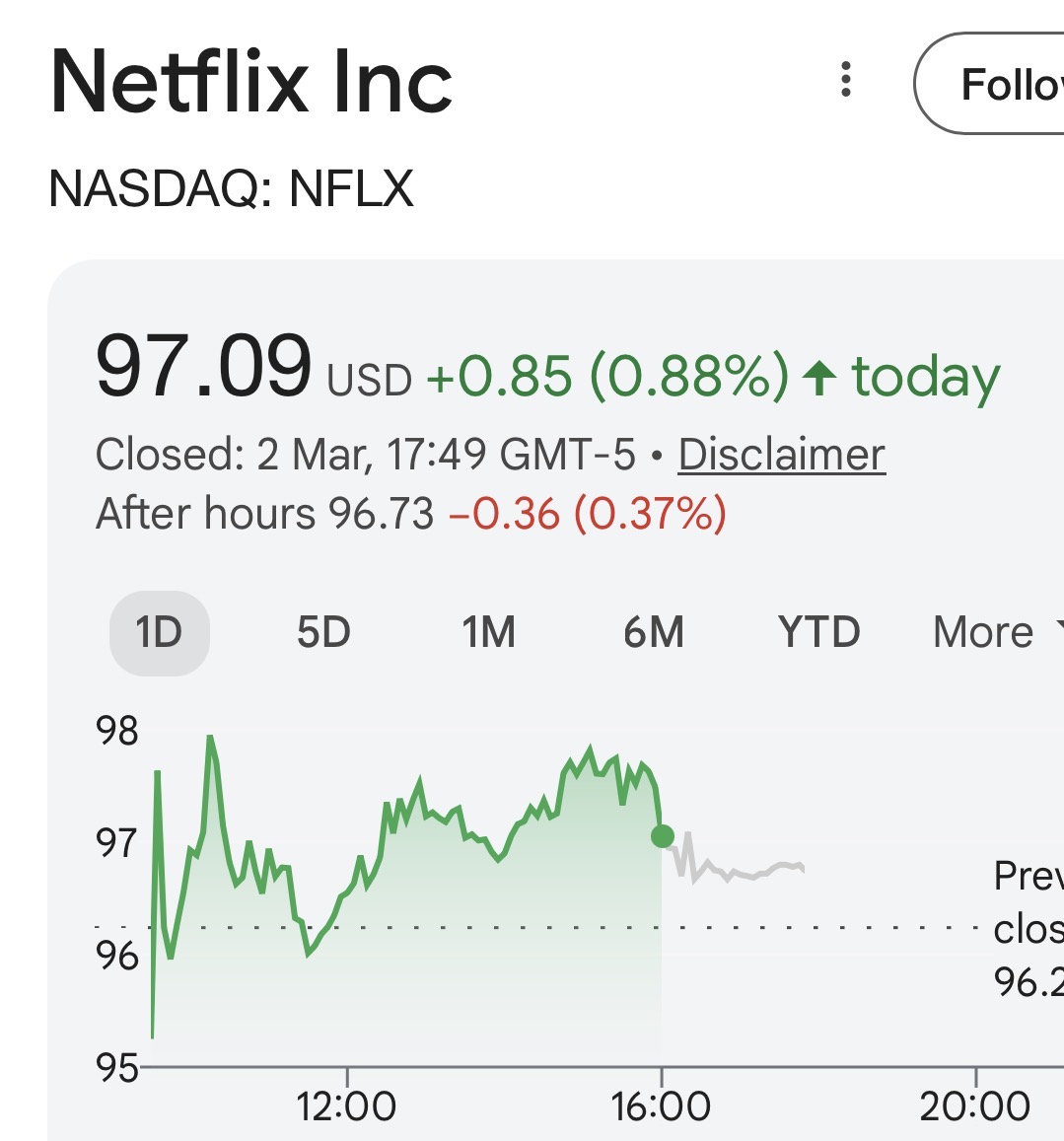Screen dimensions: 1064x1141
Task: Click the previous close label on chart
Action: (1028, 927)
